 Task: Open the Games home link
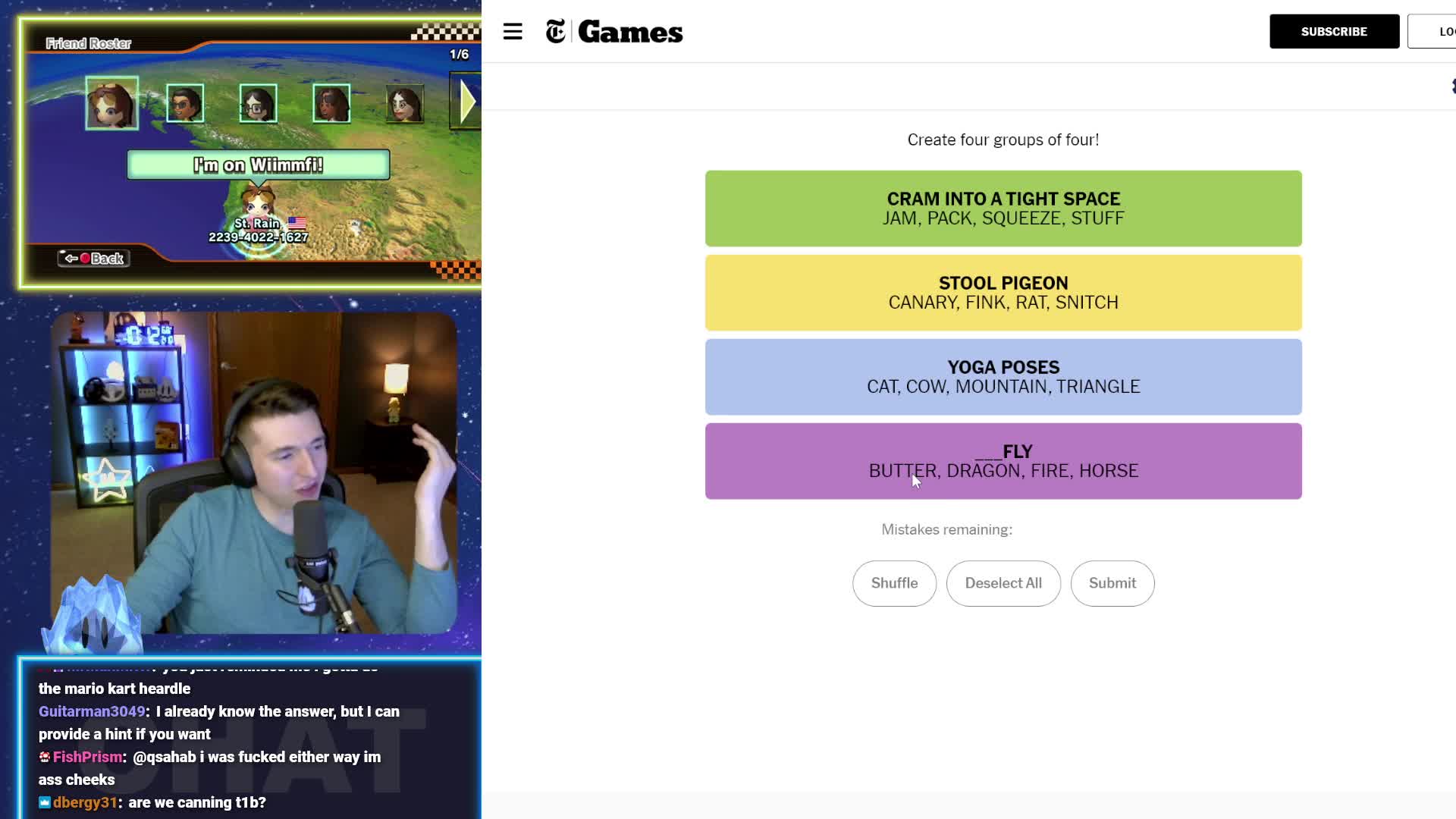pyautogui.click(x=630, y=32)
